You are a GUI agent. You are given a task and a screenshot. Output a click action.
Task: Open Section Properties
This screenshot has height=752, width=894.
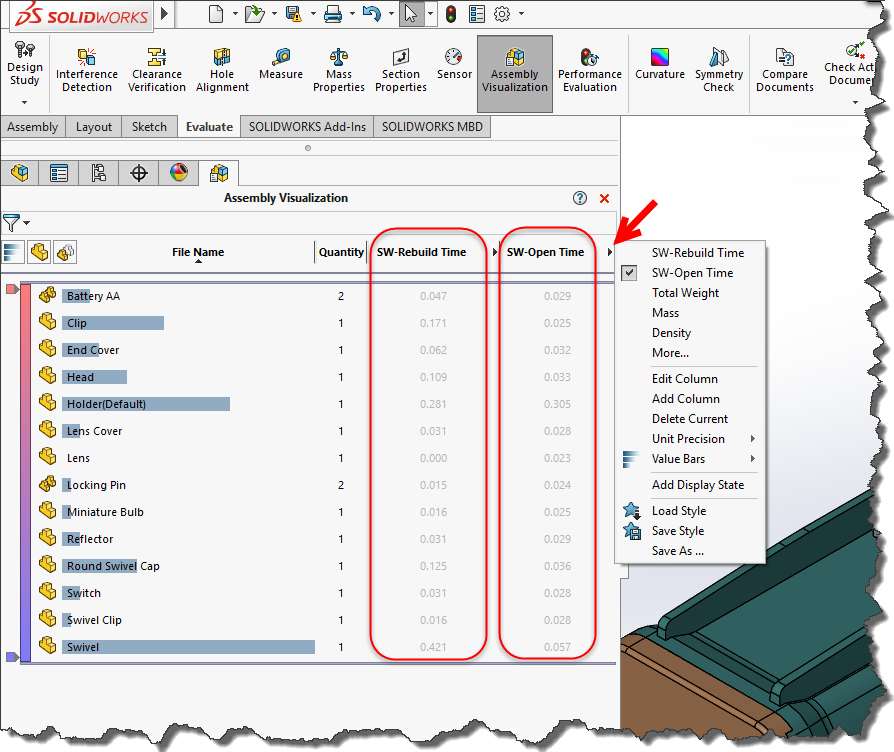(401, 71)
